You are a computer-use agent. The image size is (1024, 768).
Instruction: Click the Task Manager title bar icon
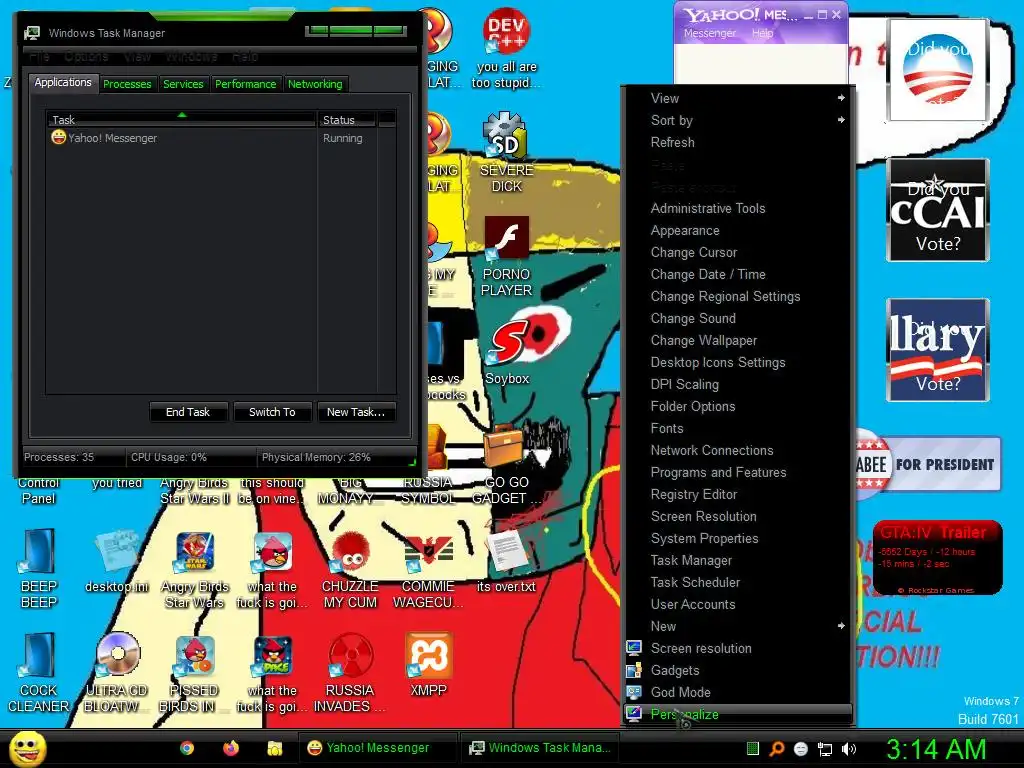click(x=31, y=33)
